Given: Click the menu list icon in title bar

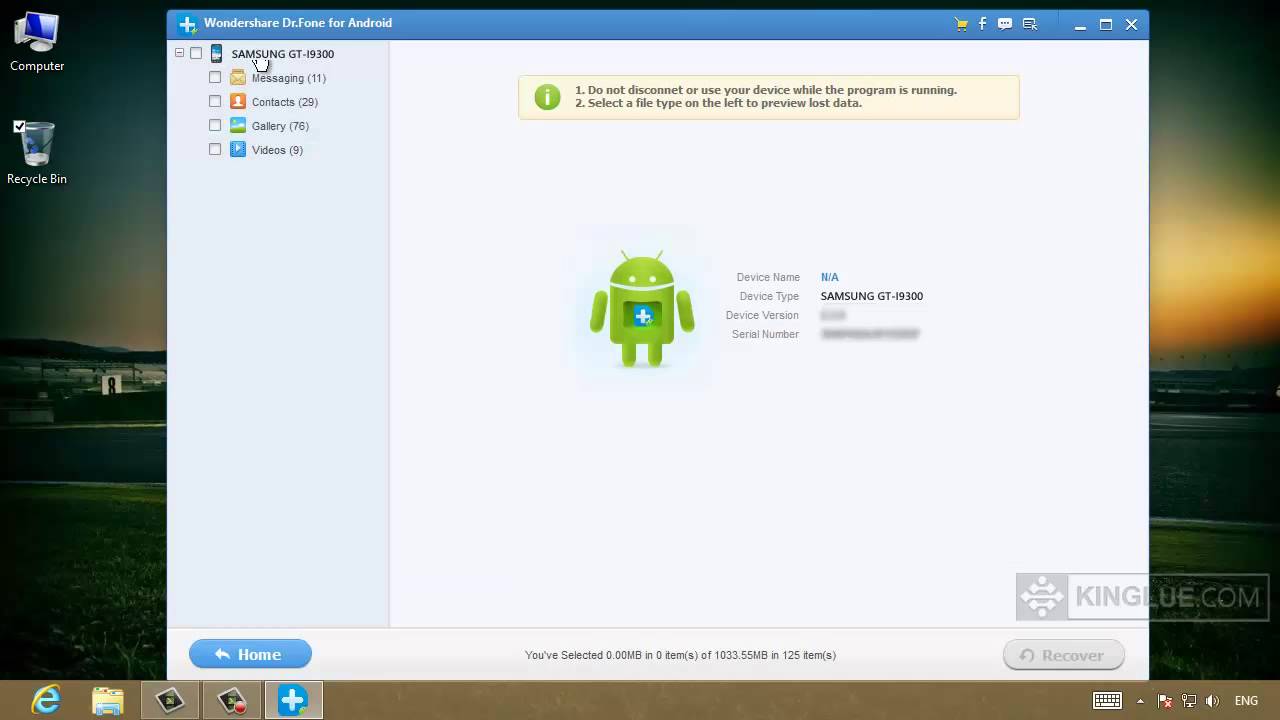Looking at the screenshot, I should point(1030,24).
